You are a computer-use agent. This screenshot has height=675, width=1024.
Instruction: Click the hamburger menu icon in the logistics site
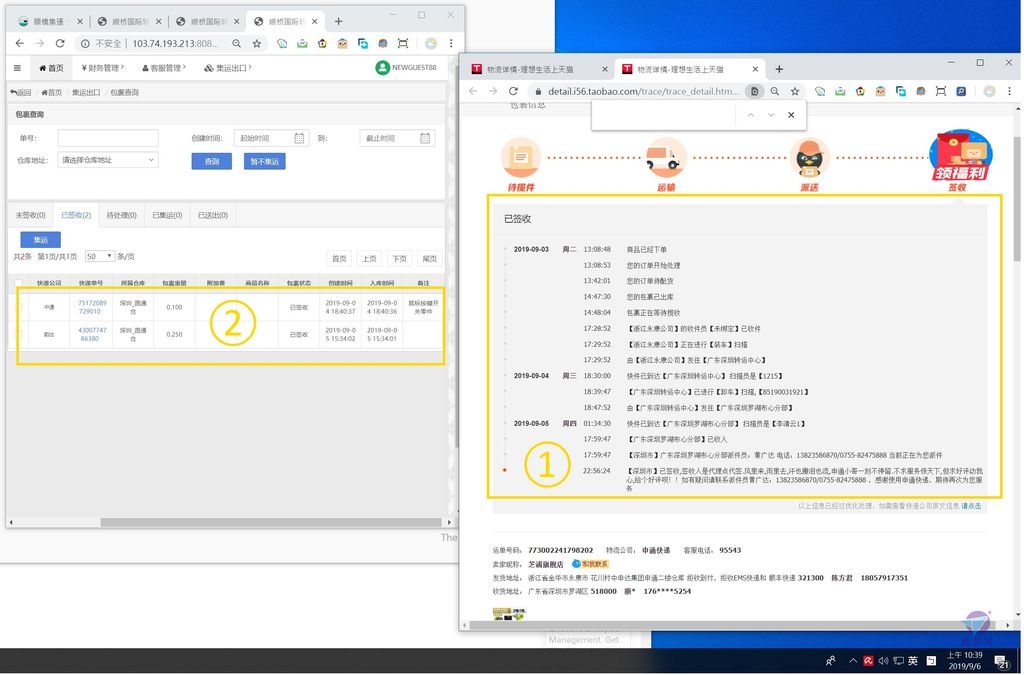17,68
